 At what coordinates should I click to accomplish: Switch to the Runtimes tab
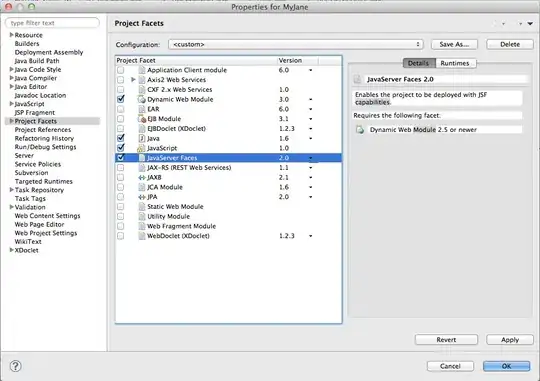[455, 63]
